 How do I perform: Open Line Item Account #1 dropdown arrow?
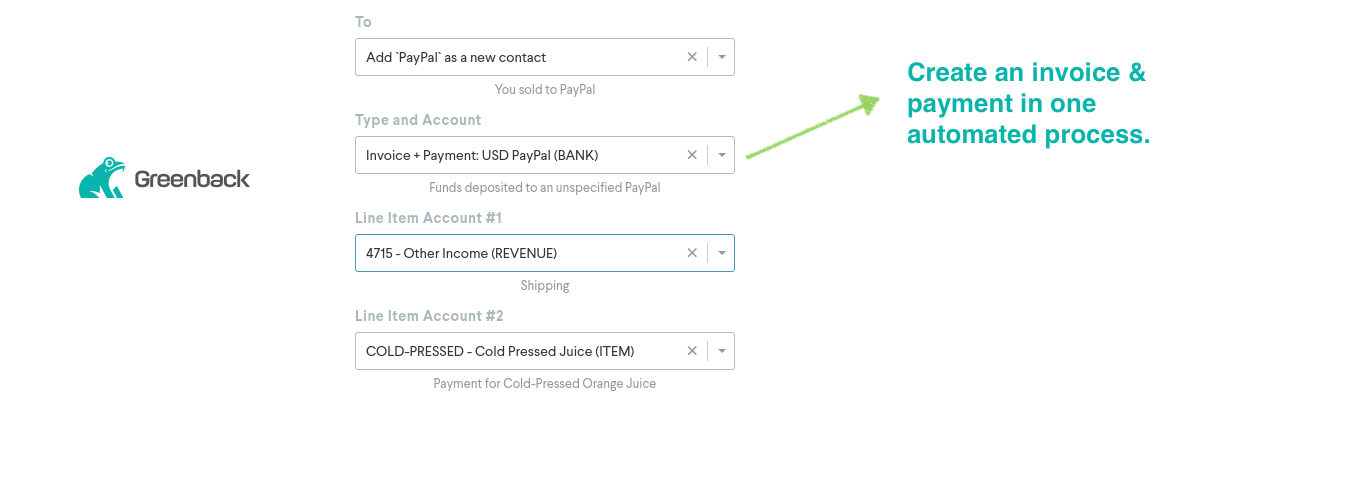tap(722, 253)
